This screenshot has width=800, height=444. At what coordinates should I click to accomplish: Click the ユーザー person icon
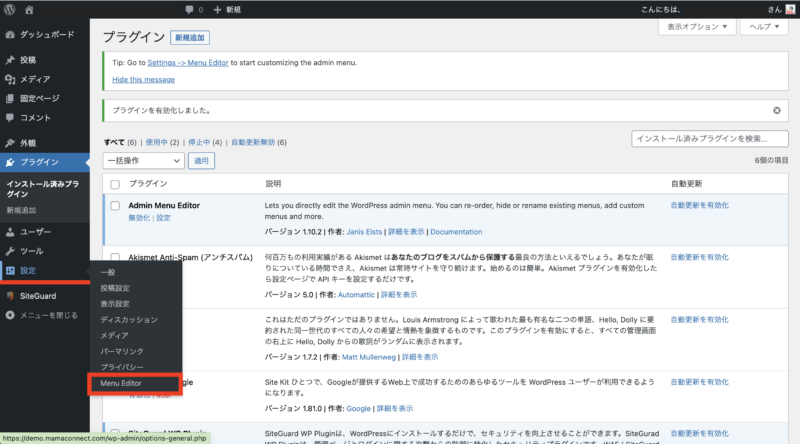(x=10, y=232)
